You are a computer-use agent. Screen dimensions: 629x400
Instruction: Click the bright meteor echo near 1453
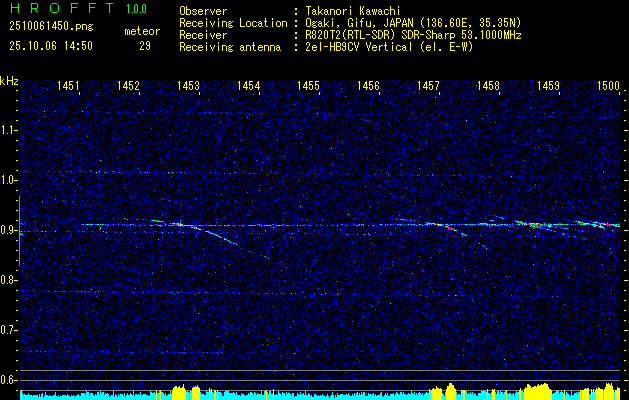tap(185, 225)
